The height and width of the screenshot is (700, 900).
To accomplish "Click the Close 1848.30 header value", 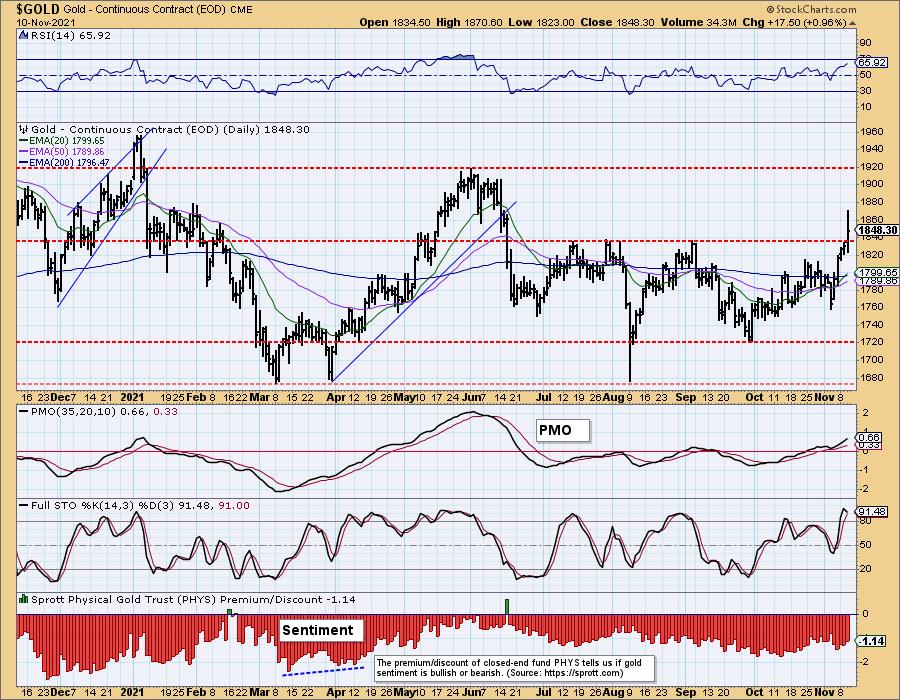I will pyautogui.click(x=618, y=22).
